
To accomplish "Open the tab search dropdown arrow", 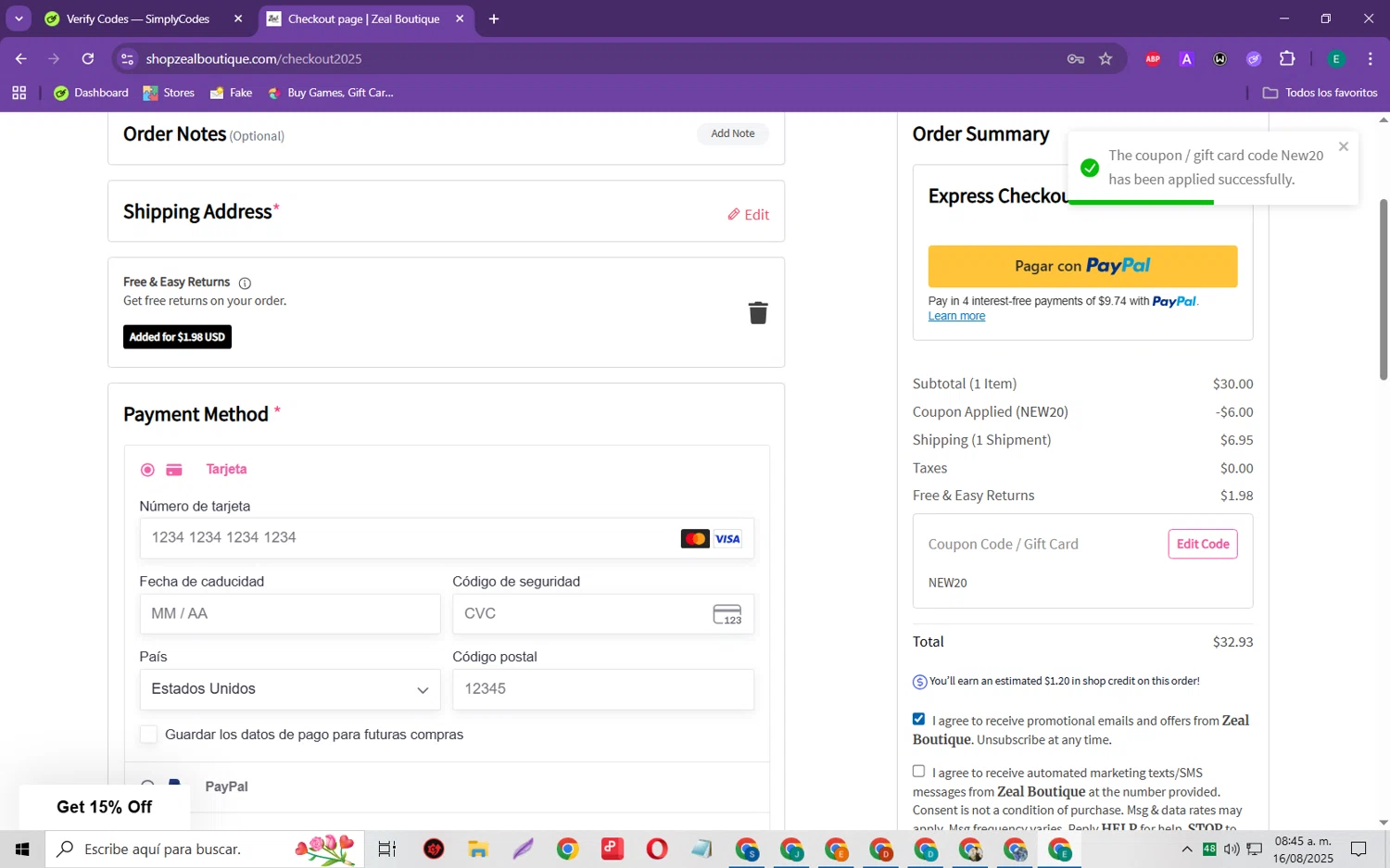I will point(19,19).
